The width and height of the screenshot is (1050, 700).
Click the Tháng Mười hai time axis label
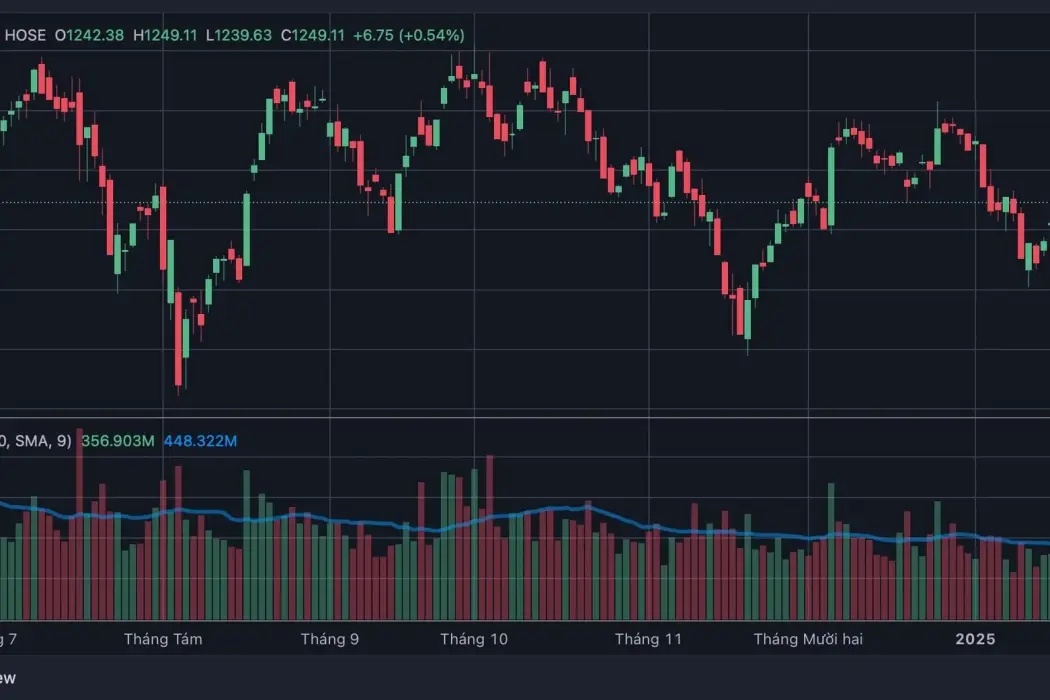[807, 639]
